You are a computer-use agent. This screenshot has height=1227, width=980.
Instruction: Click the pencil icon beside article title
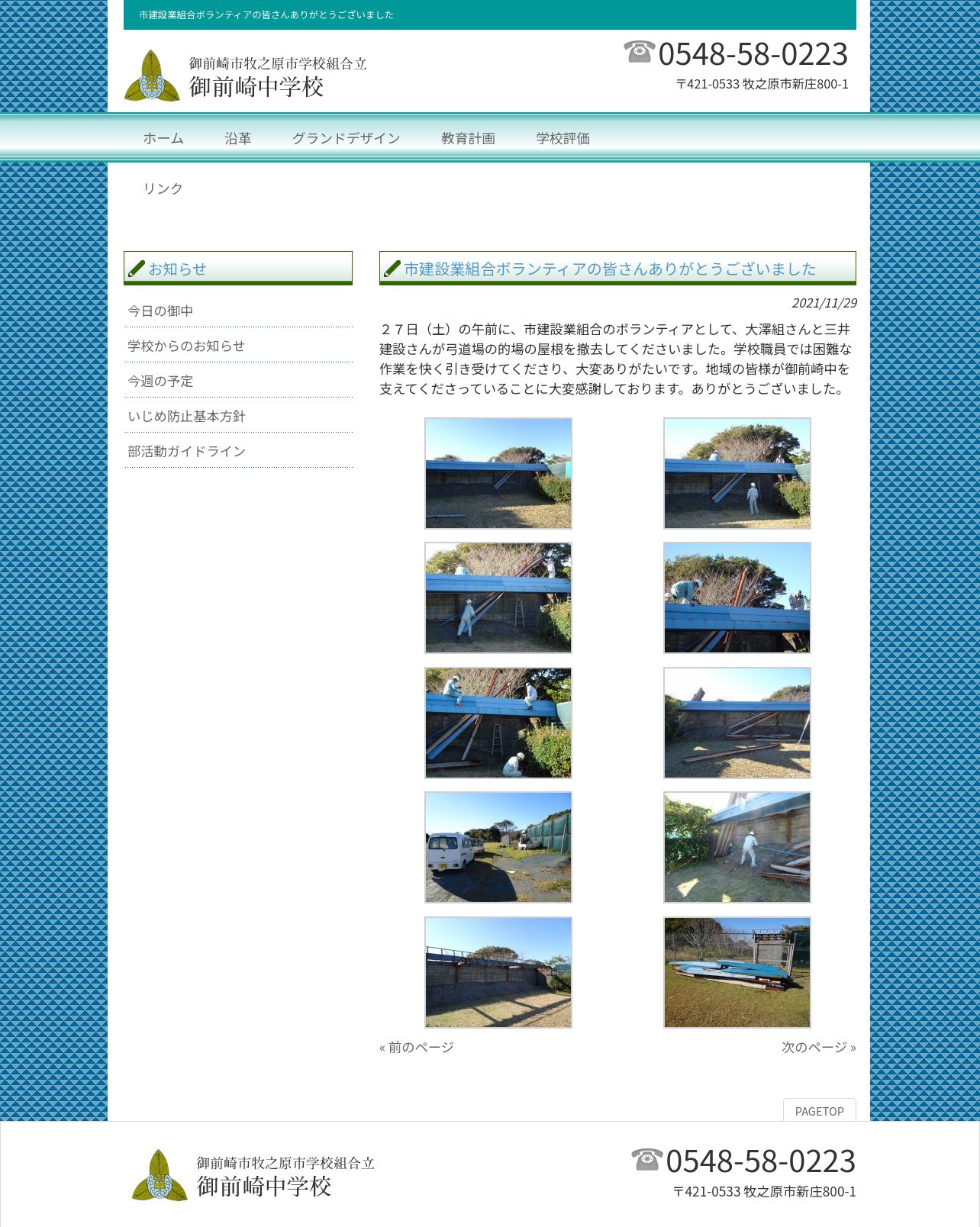pyautogui.click(x=392, y=269)
